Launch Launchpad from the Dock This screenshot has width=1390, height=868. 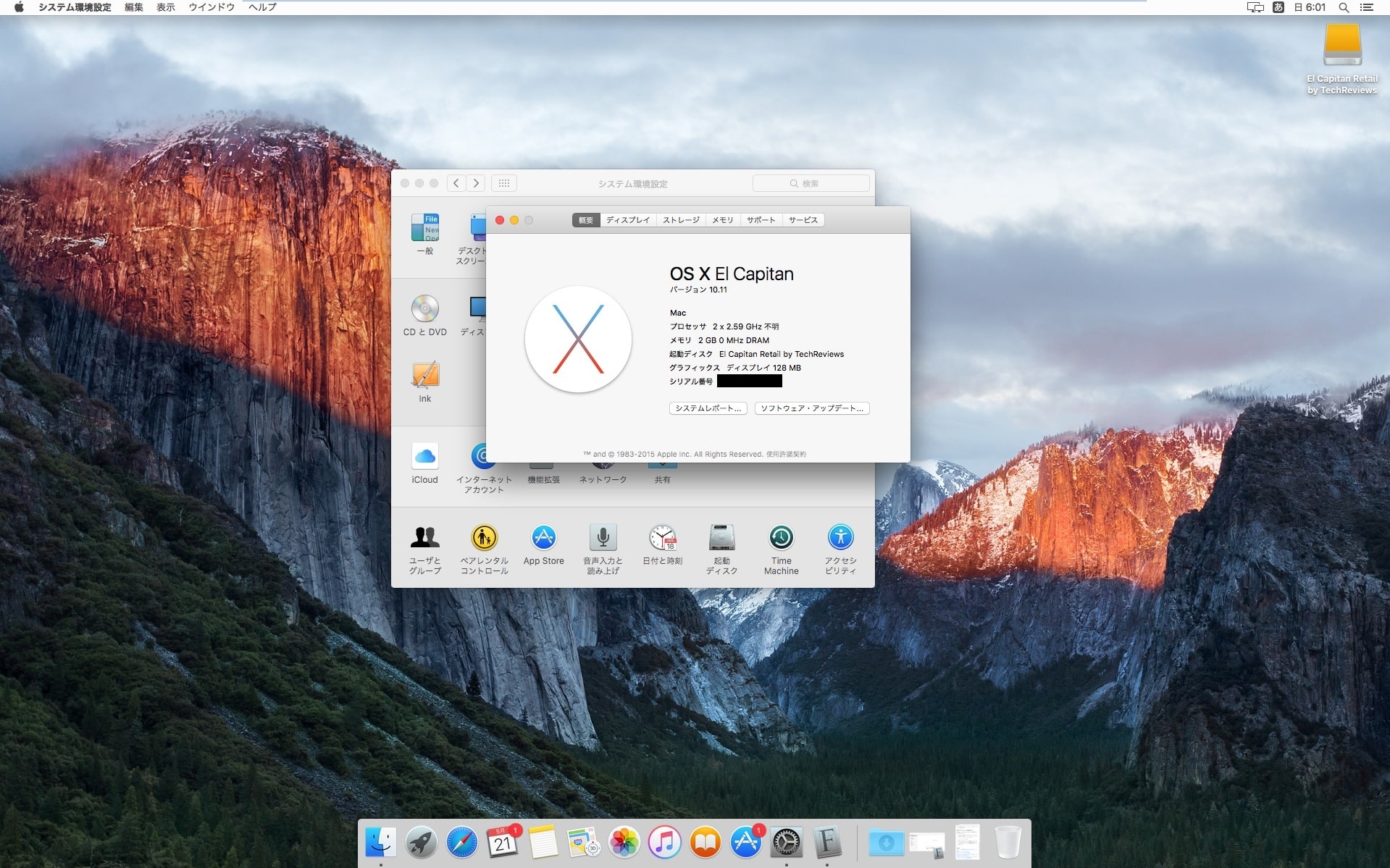tap(422, 842)
